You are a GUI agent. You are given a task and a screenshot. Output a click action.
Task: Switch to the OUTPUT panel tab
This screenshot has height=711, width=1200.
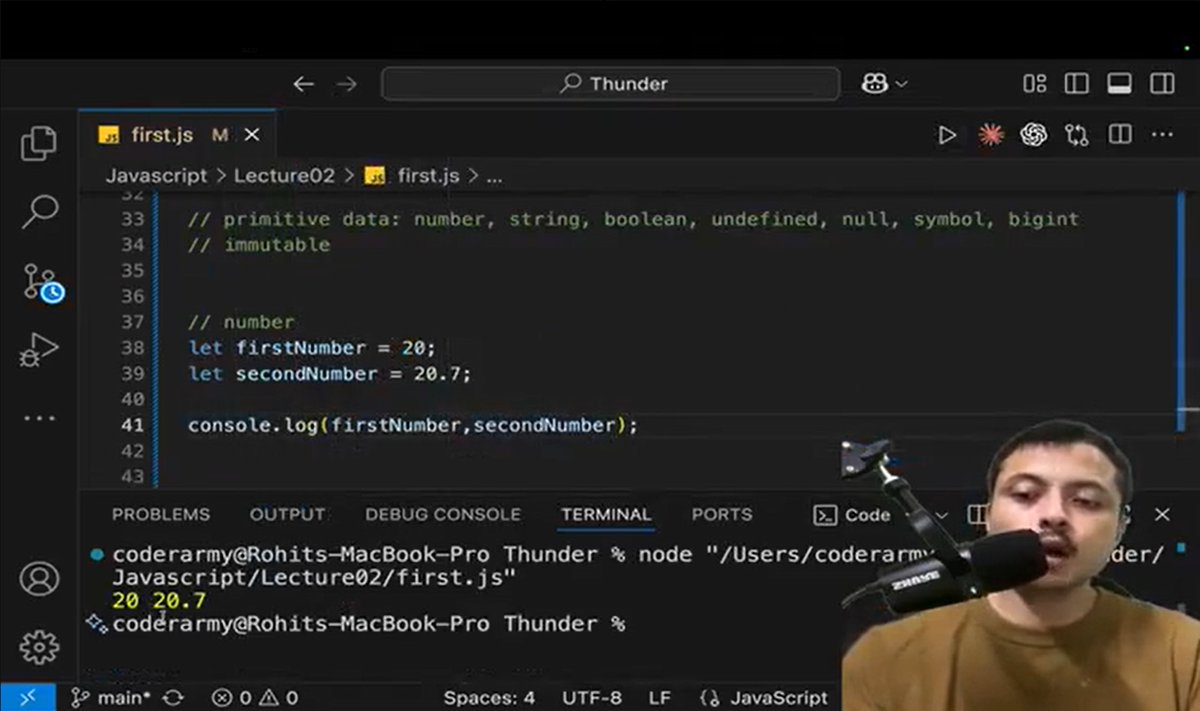pyautogui.click(x=287, y=515)
